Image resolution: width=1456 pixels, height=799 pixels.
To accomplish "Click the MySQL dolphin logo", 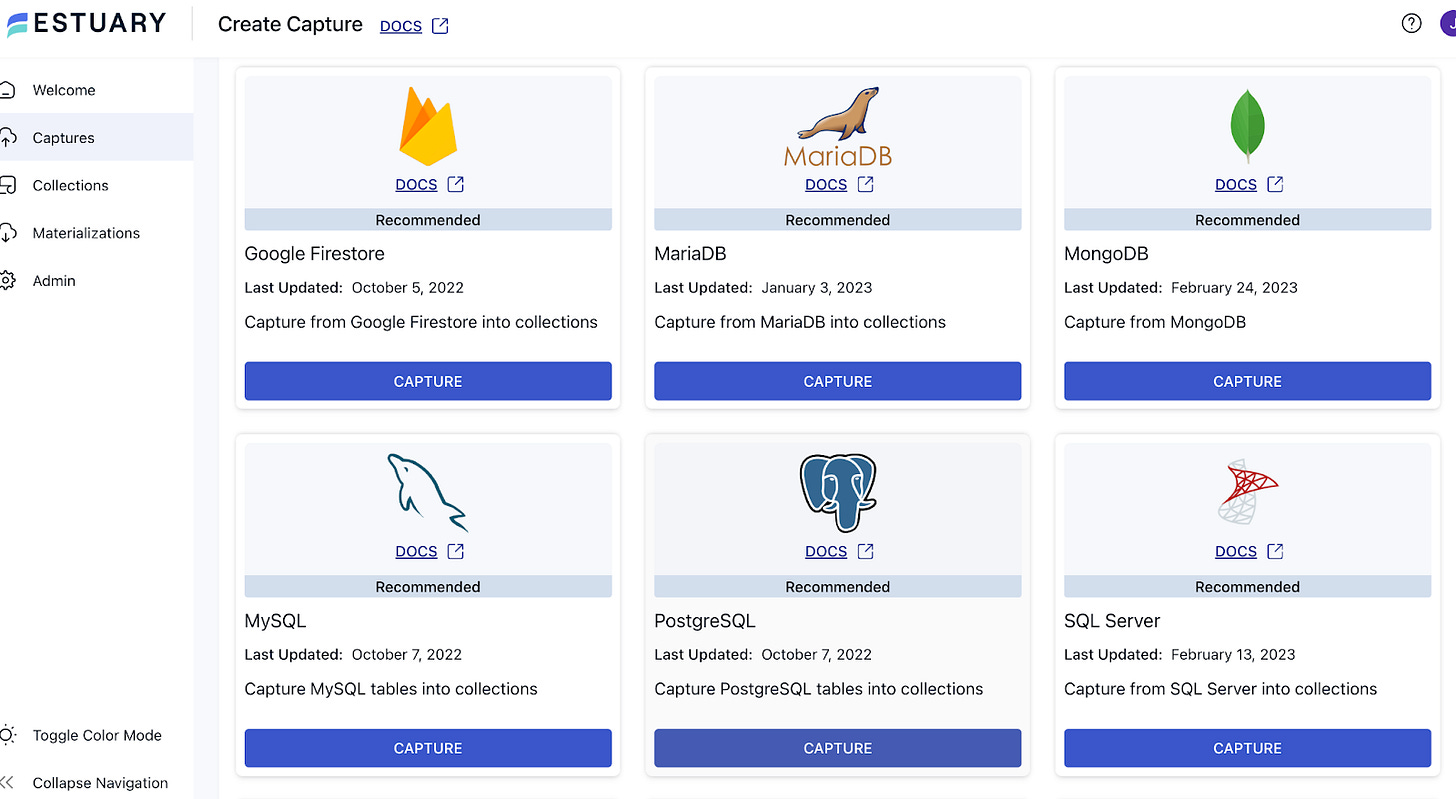I will [428, 492].
